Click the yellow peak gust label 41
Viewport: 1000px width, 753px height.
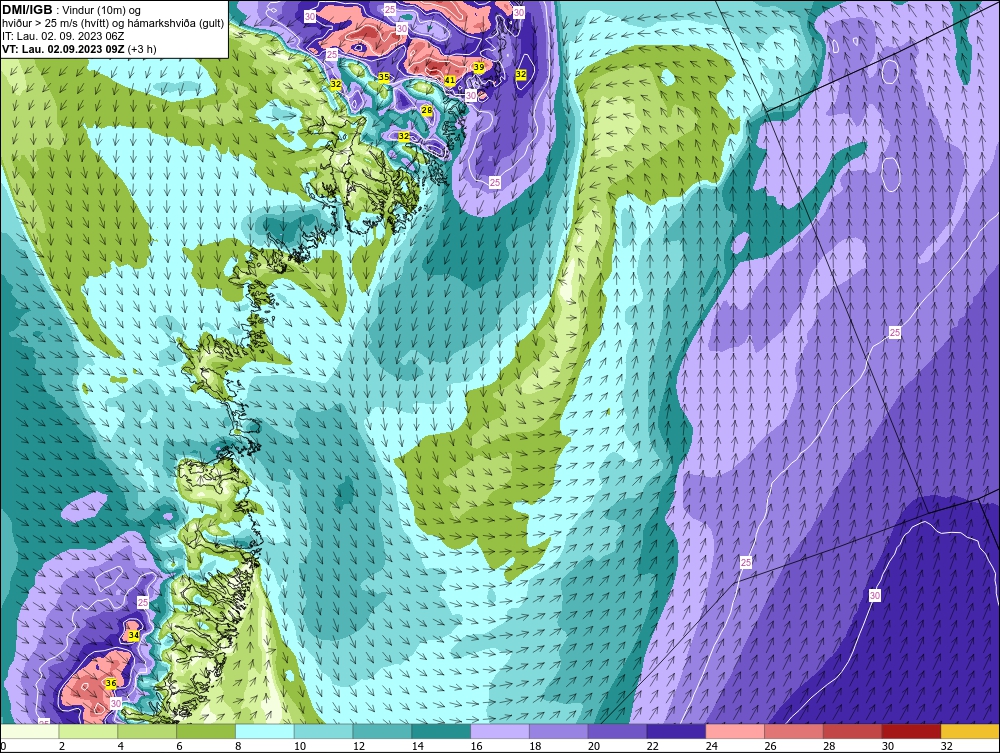[x=450, y=80]
